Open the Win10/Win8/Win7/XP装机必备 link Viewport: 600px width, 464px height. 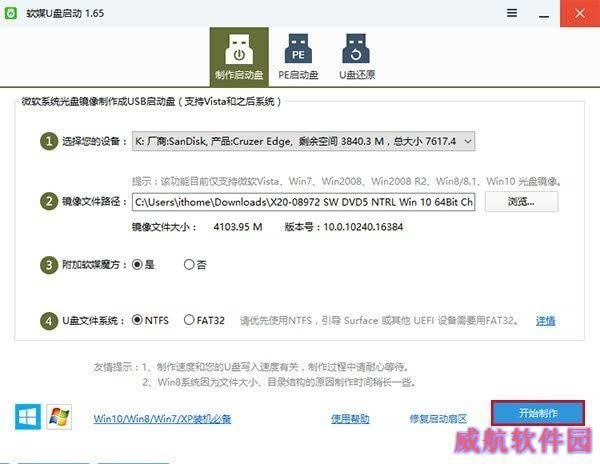(162, 419)
